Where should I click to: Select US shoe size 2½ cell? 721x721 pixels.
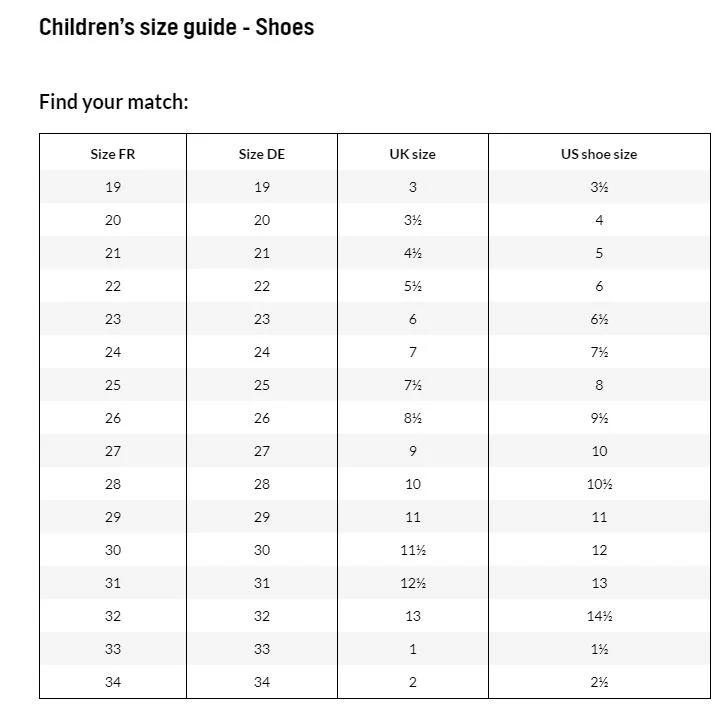click(599, 682)
